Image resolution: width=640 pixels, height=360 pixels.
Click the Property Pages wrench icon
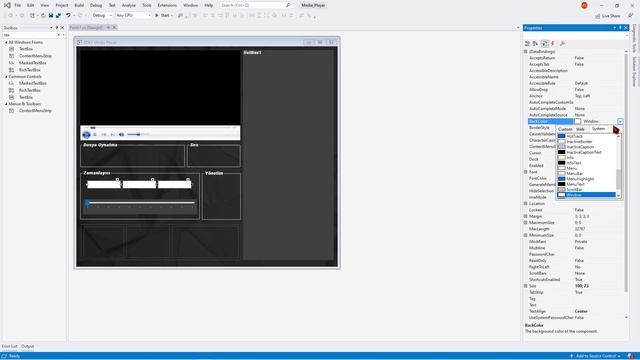[562, 44]
